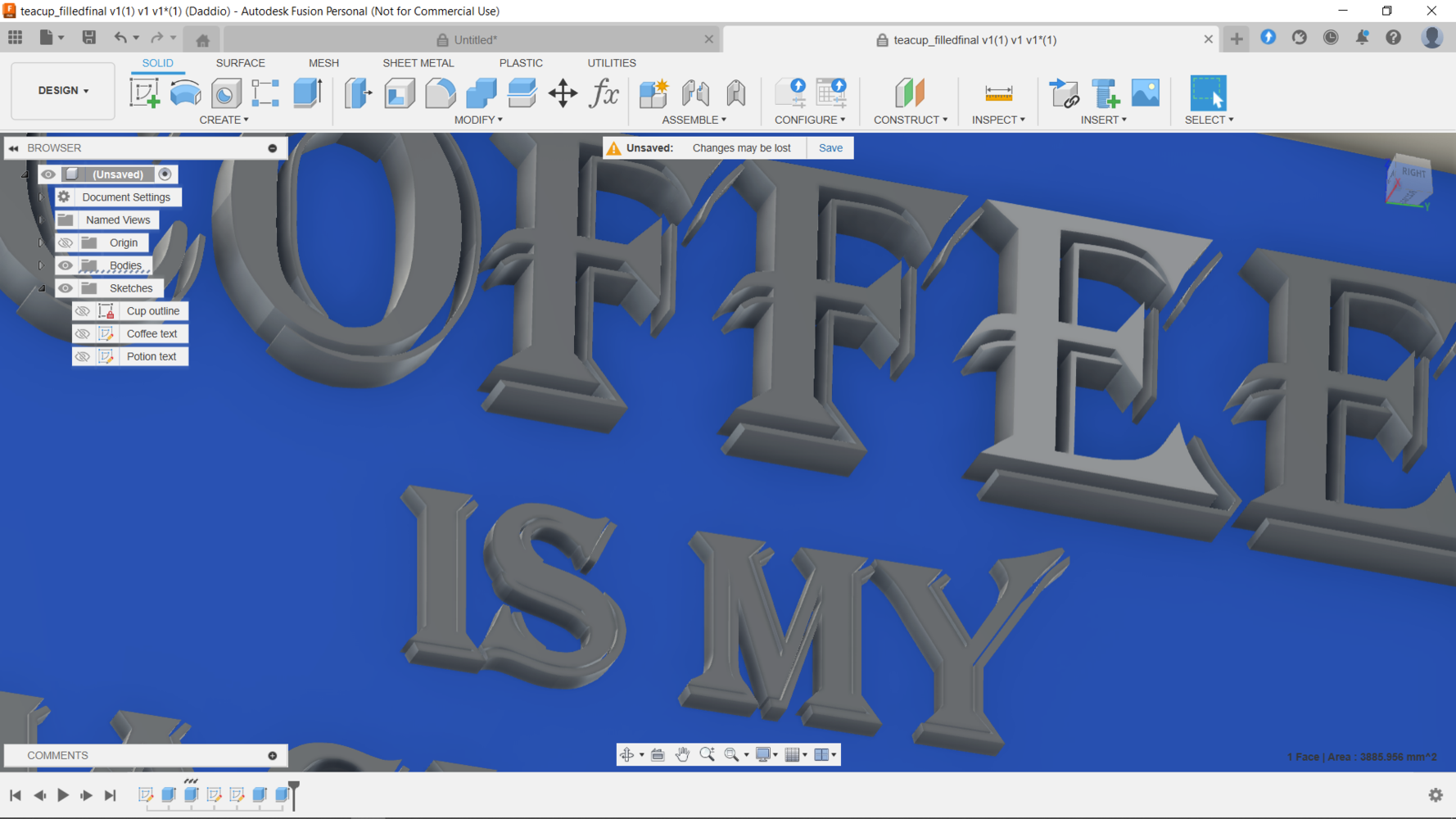Image resolution: width=1456 pixels, height=819 pixels.
Task: Open the Untitled document tab
Action: point(475,40)
